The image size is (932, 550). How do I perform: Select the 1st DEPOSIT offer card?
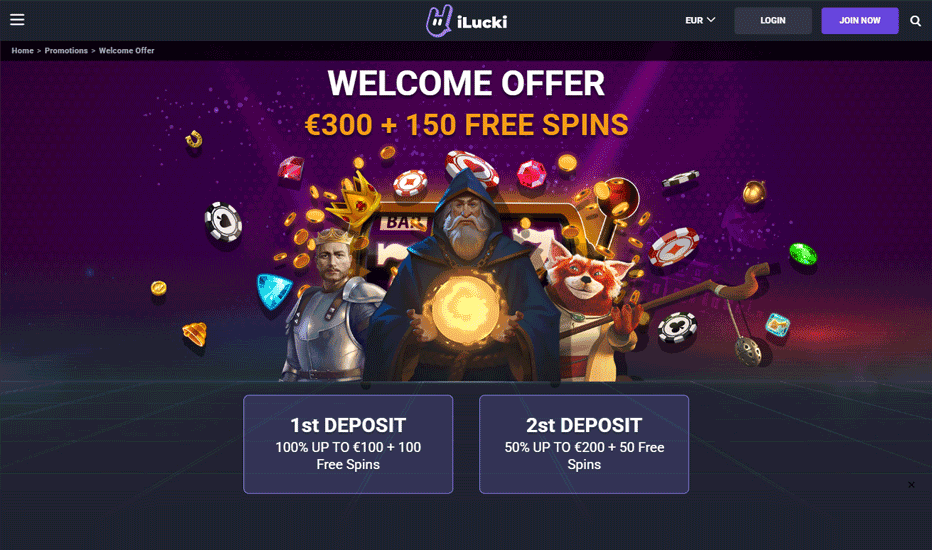348,444
